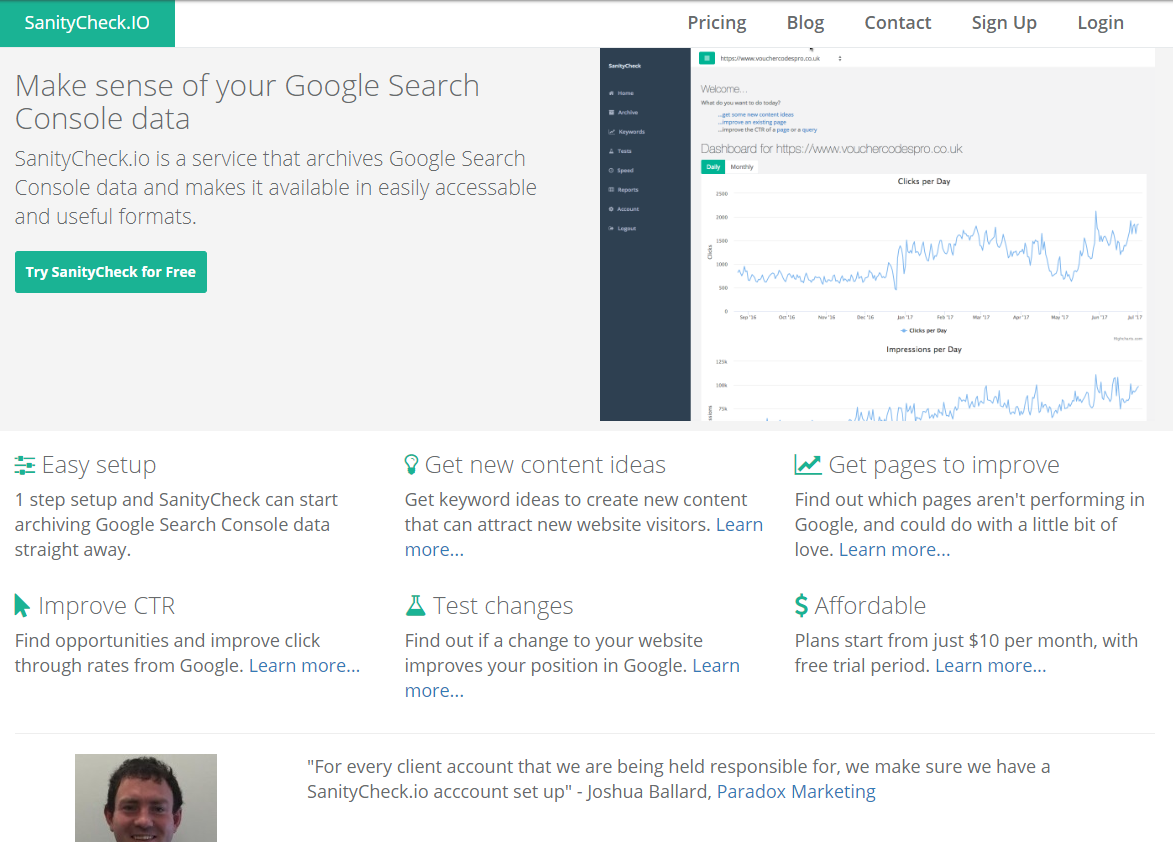This screenshot has height=842, width=1173.
Task: Click the Clicks per Day chart title
Action: [x=924, y=181]
